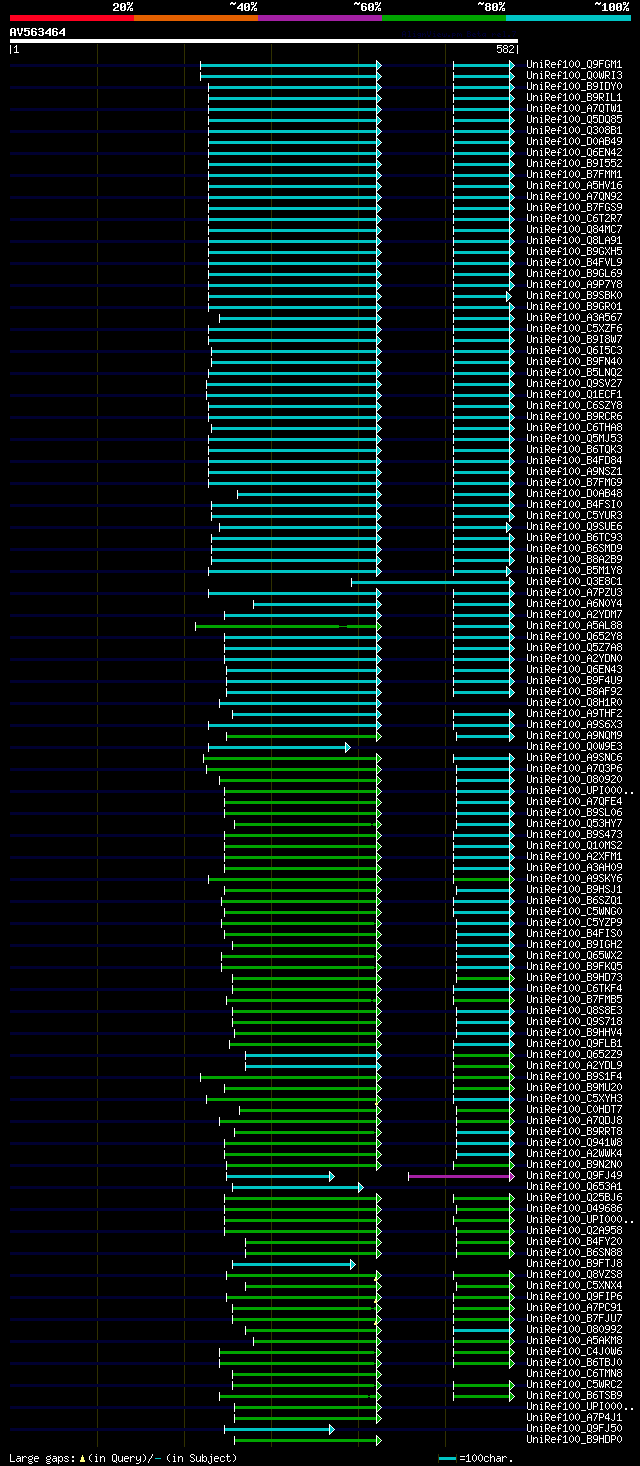Select the UniRef100_Q308B1 label
The height and width of the screenshot is (1466, 640).
[x=574, y=131]
